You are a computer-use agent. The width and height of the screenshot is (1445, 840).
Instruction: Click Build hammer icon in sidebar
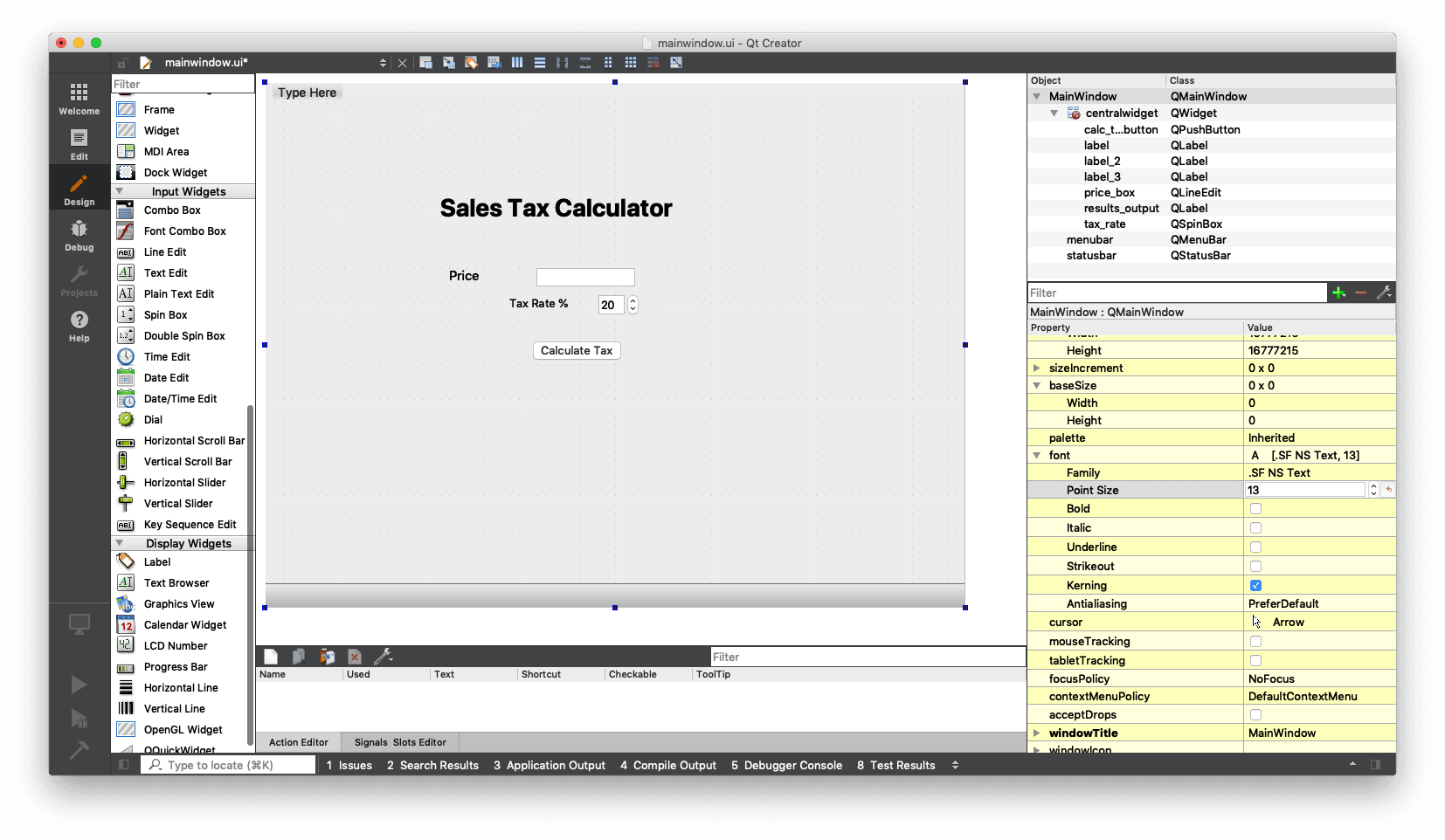tap(79, 750)
